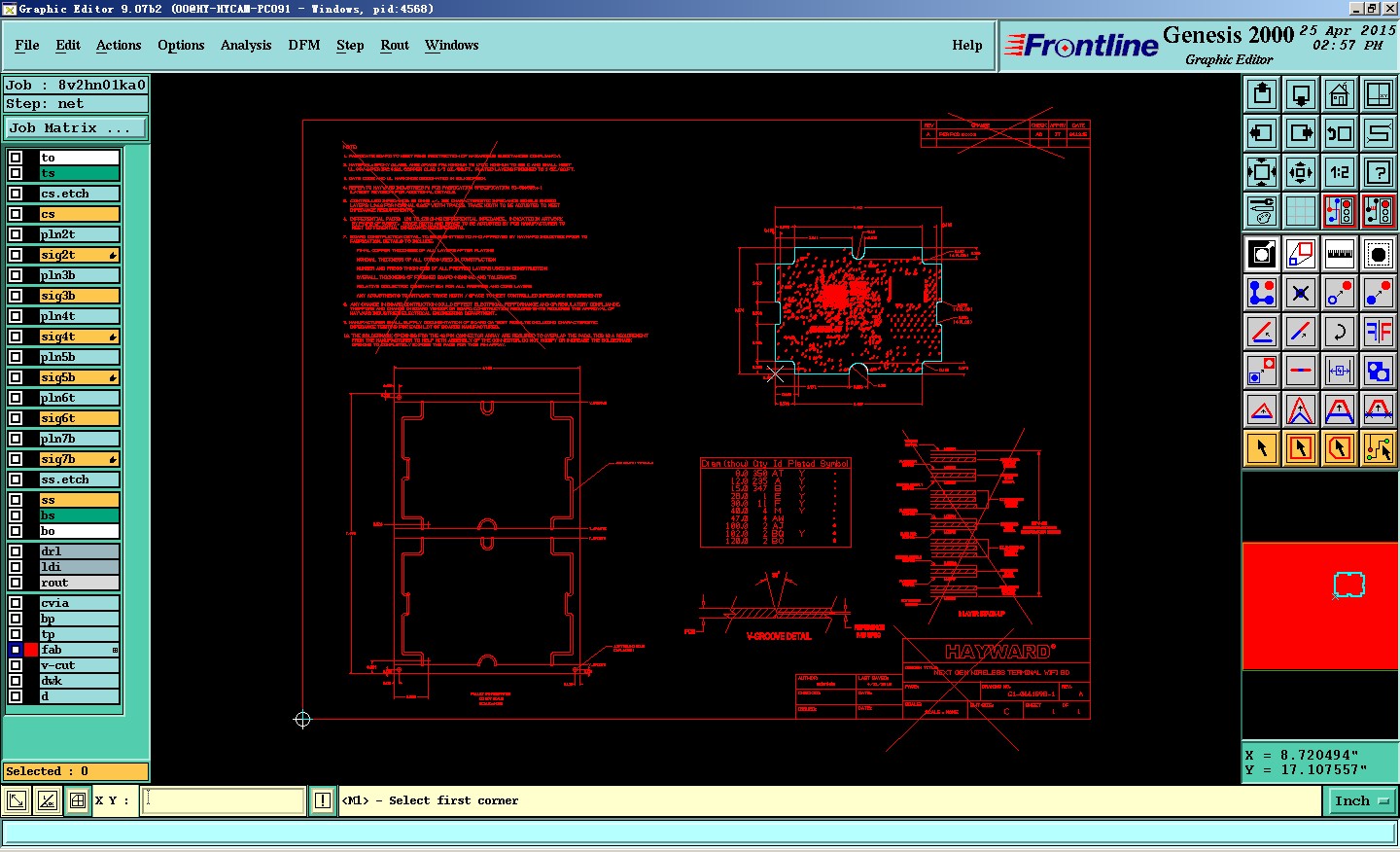Image resolution: width=1400 pixels, height=852 pixels.
Task: Click the Help button
Action: pyautogui.click(x=967, y=46)
